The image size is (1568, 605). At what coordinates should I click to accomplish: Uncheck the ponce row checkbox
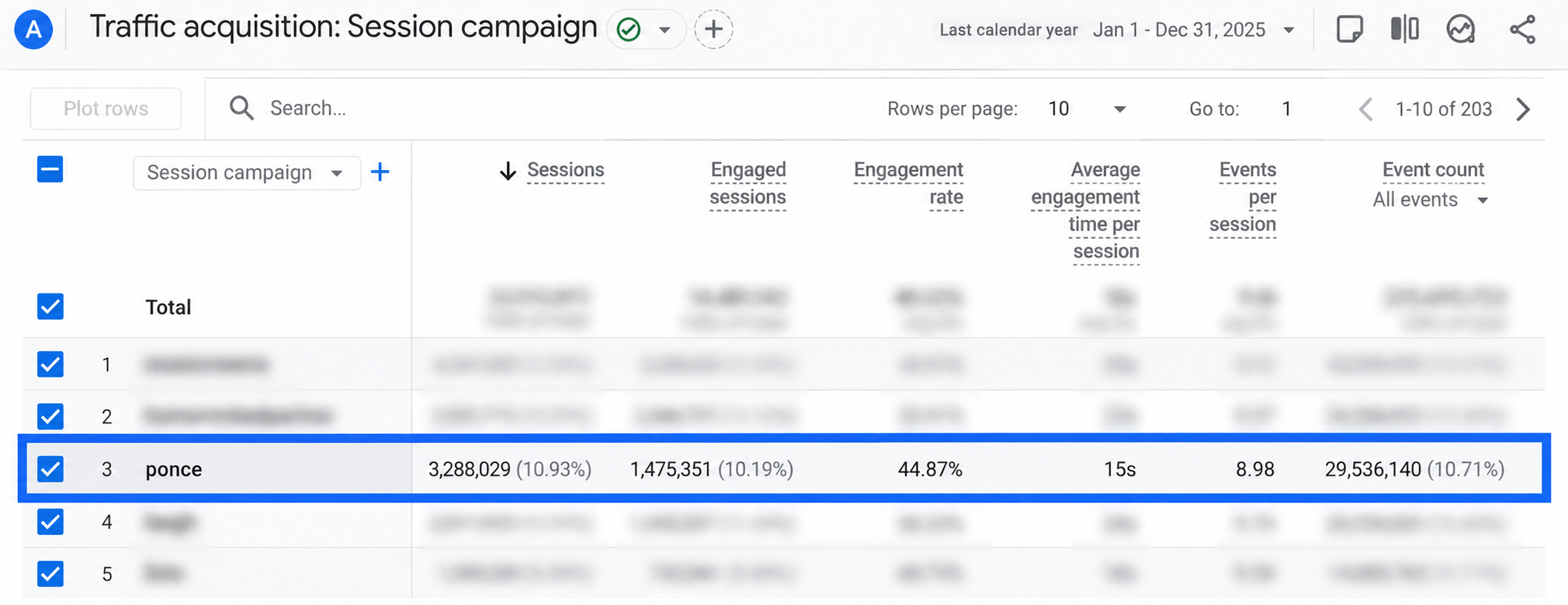[50, 469]
